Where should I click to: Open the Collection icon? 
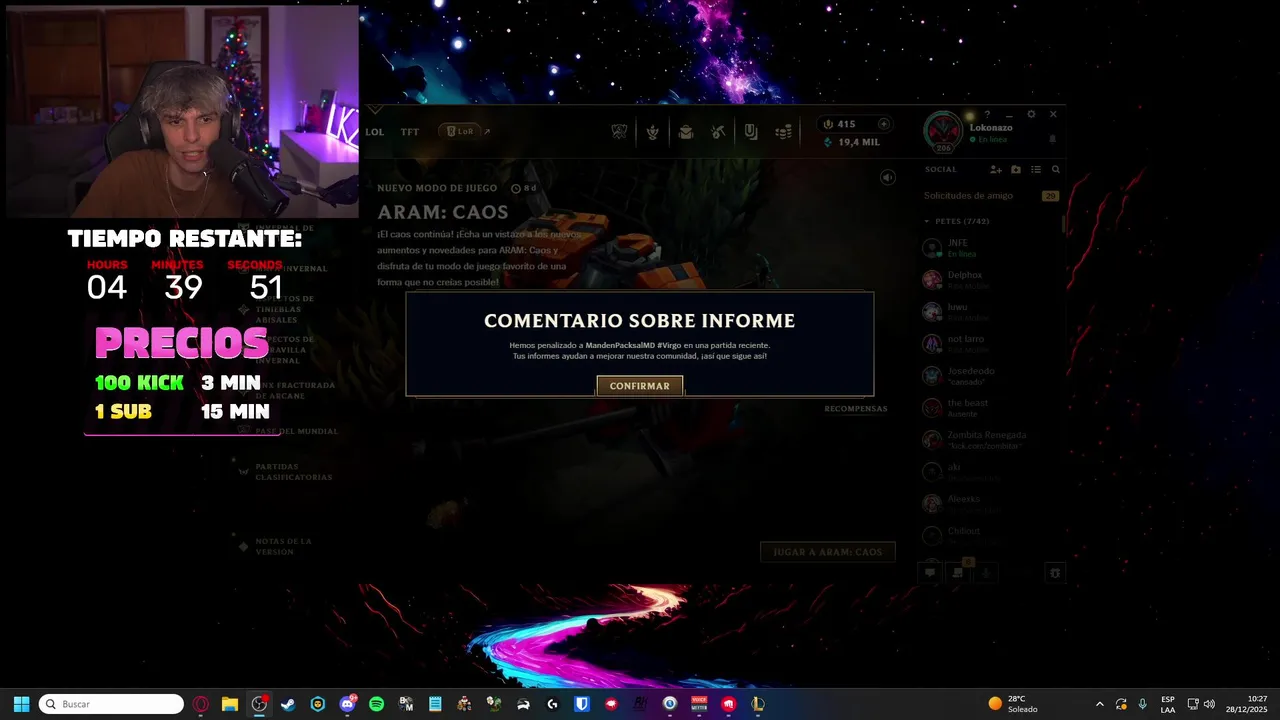(x=686, y=132)
